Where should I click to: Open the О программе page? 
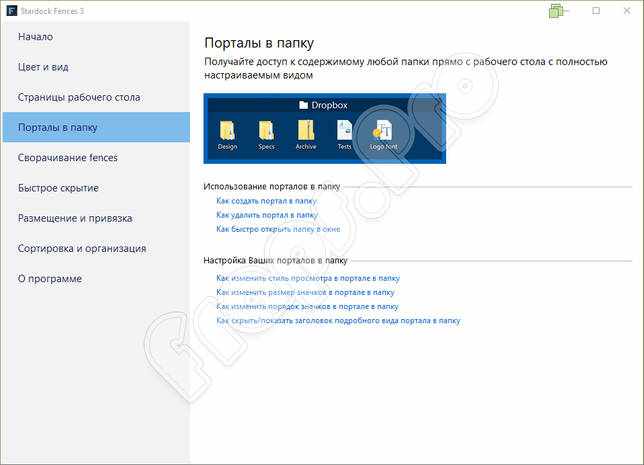coord(50,279)
